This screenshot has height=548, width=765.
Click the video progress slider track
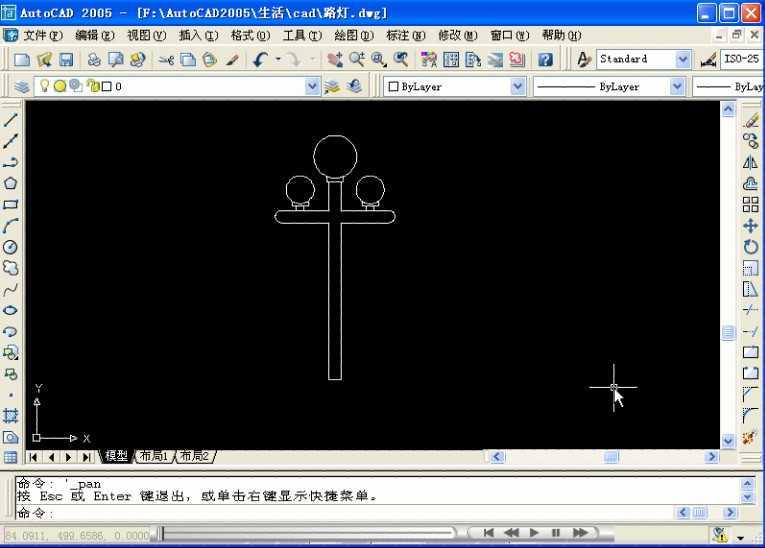pyautogui.click(x=307, y=533)
